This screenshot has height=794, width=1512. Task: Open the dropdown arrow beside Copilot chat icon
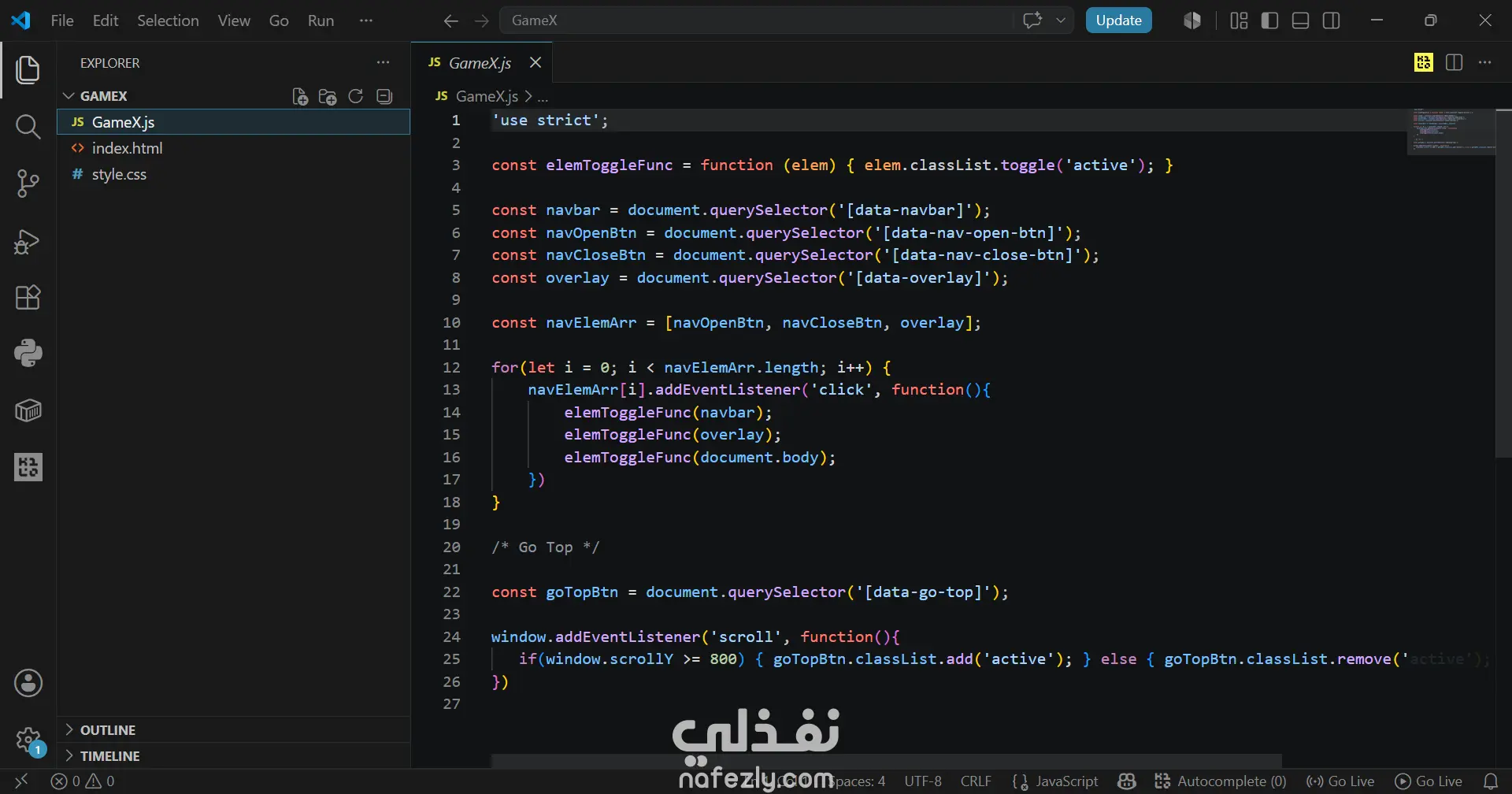click(x=1061, y=20)
